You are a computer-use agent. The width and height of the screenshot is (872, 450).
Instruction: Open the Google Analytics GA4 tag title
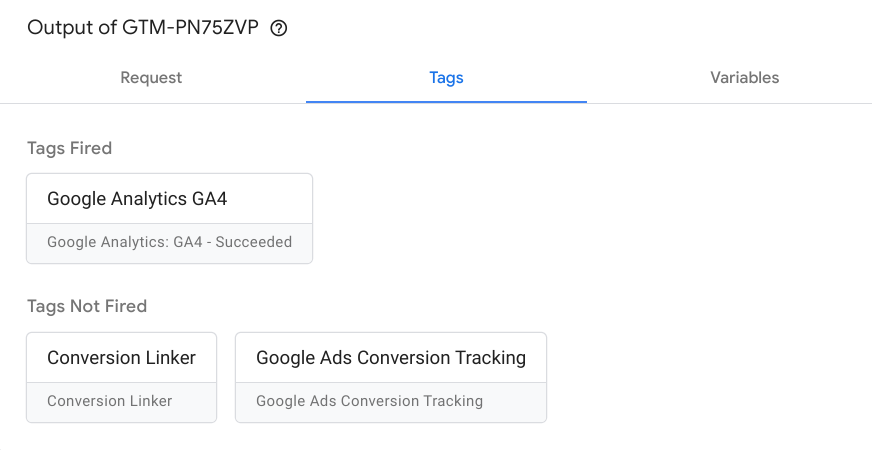coord(137,199)
